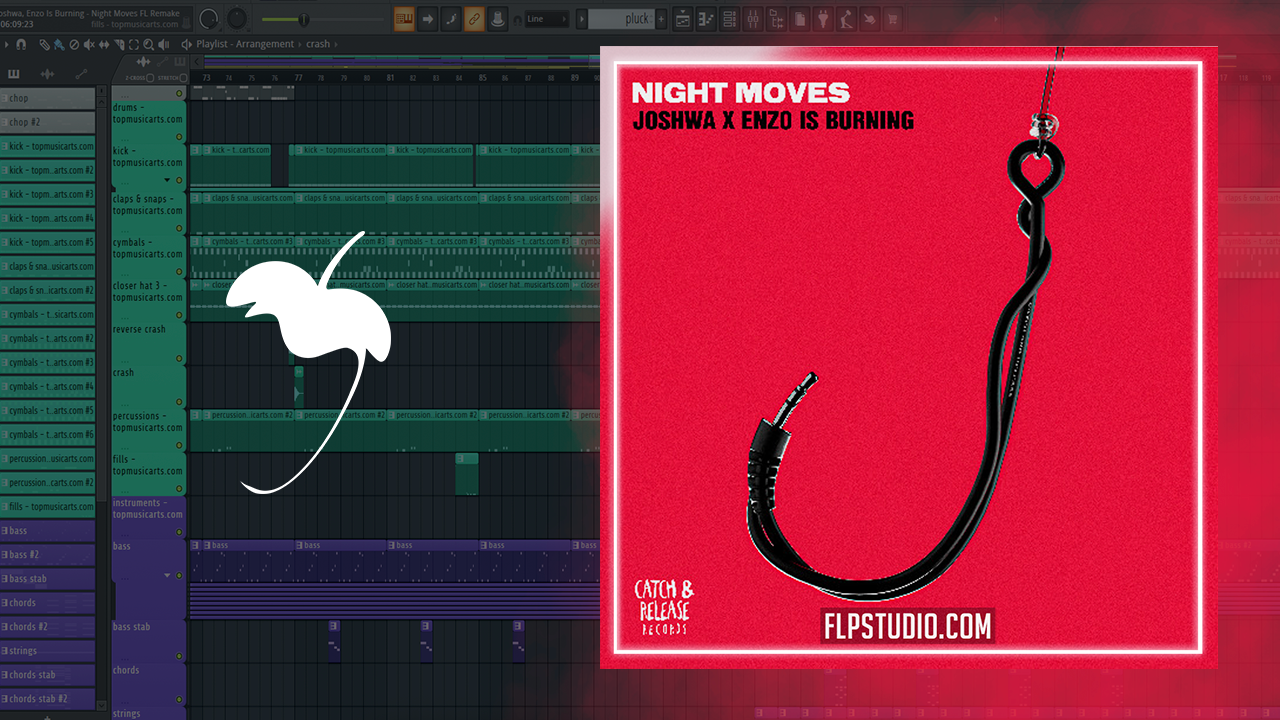Collapse the kick track group arrow
Image resolution: width=1280 pixels, height=720 pixels.
click(167, 179)
